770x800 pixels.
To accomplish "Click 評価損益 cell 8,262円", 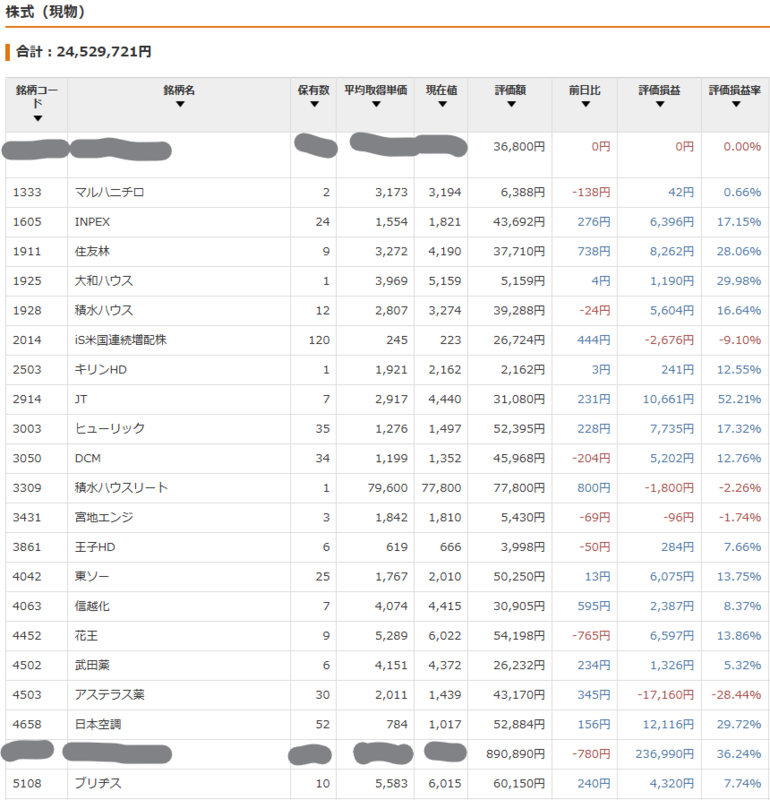I will coord(672,252).
